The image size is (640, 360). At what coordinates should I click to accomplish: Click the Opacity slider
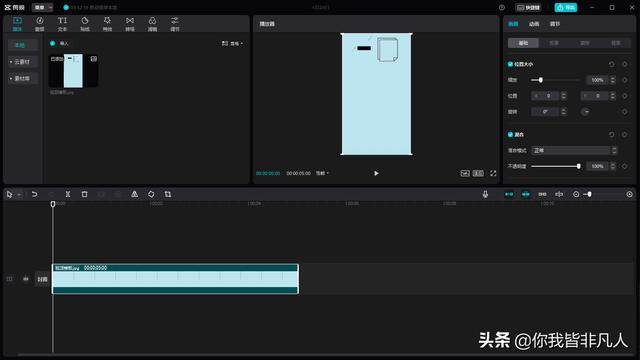556,166
